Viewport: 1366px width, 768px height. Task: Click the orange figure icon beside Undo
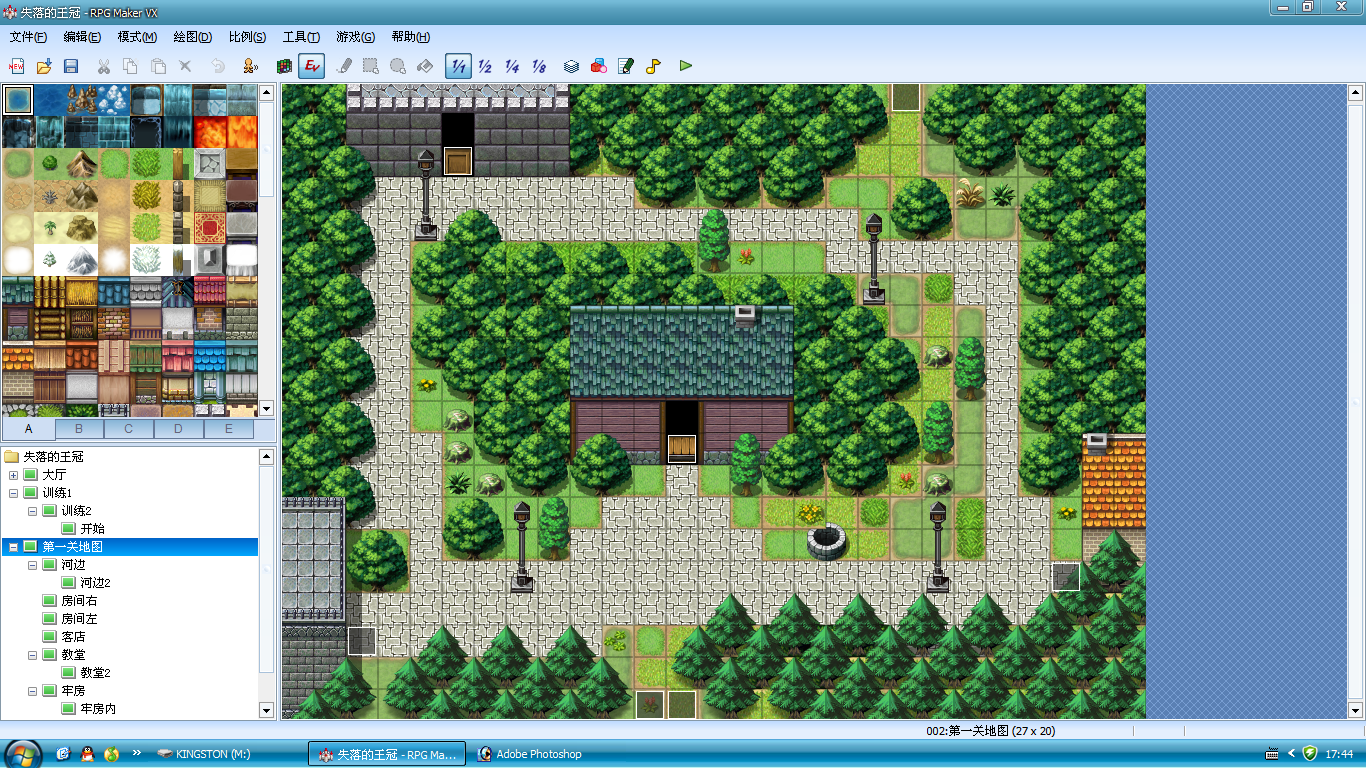click(250, 66)
